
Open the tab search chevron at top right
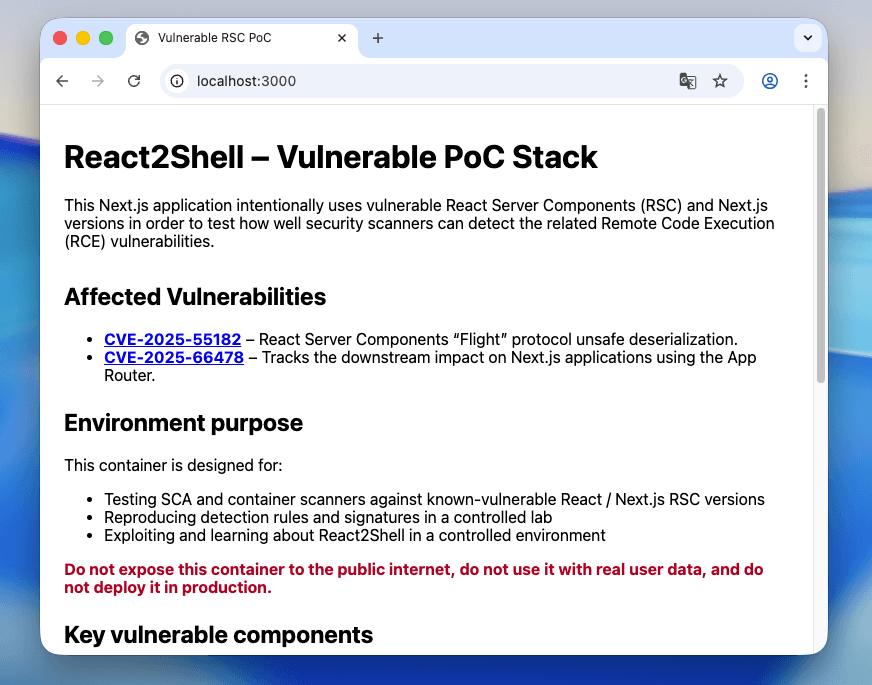point(807,38)
